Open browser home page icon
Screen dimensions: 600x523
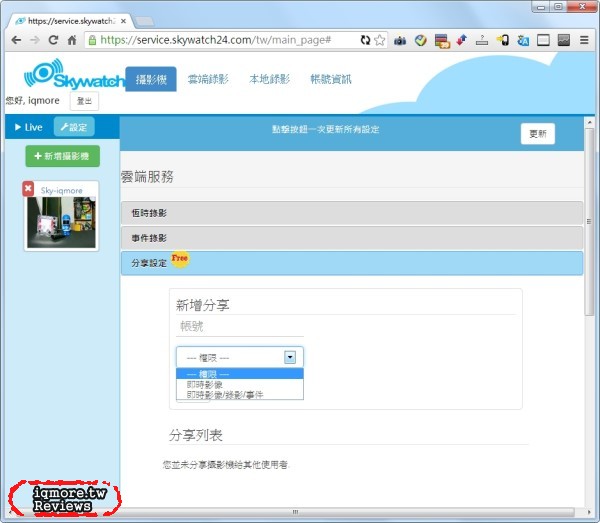pyautogui.click(x=72, y=40)
